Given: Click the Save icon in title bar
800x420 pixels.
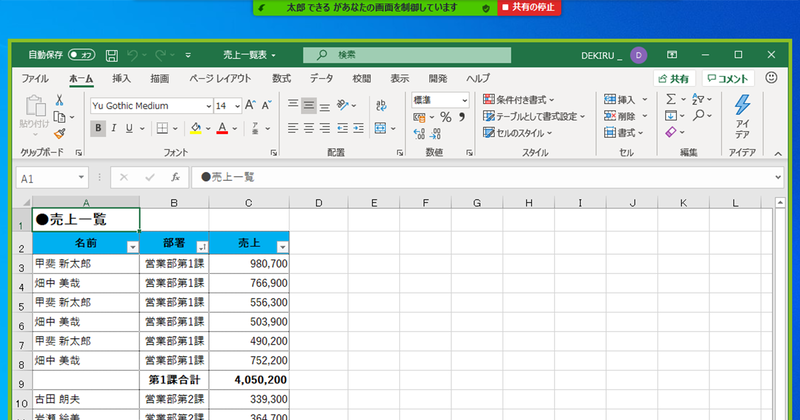Looking at the screenshot, I should pyautogui.click(x=111, y=55).
